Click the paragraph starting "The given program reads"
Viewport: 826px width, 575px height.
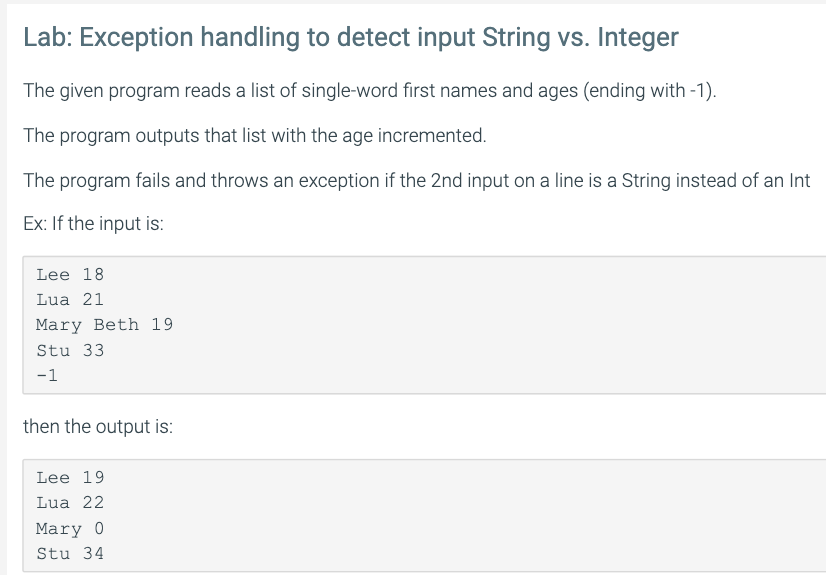tap(370, 91)
